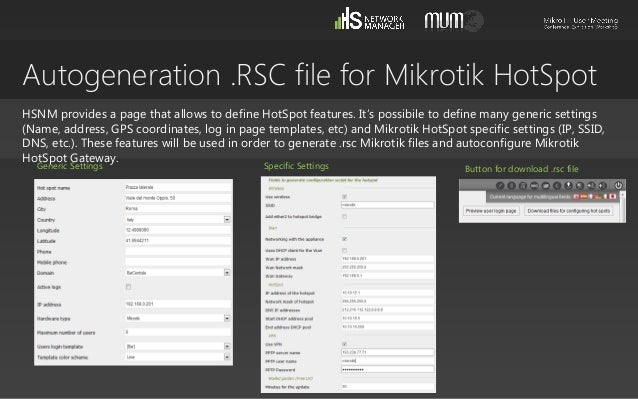Image resolution: width=638 pixels, height=399 pixels.
Task: Click the PPTP Password field
Action: click(x=387, y=369)
